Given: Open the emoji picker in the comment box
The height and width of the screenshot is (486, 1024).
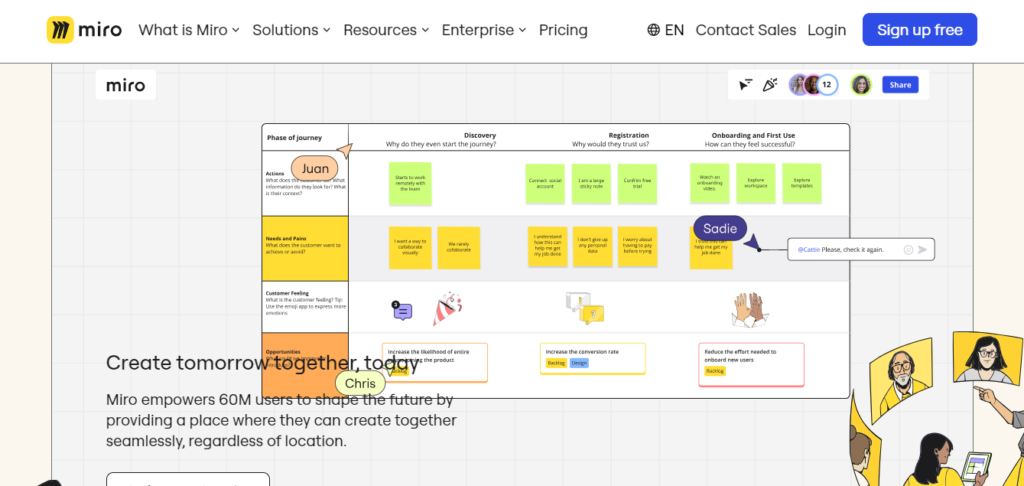Looking at the screenshot, I should [908, 250].
